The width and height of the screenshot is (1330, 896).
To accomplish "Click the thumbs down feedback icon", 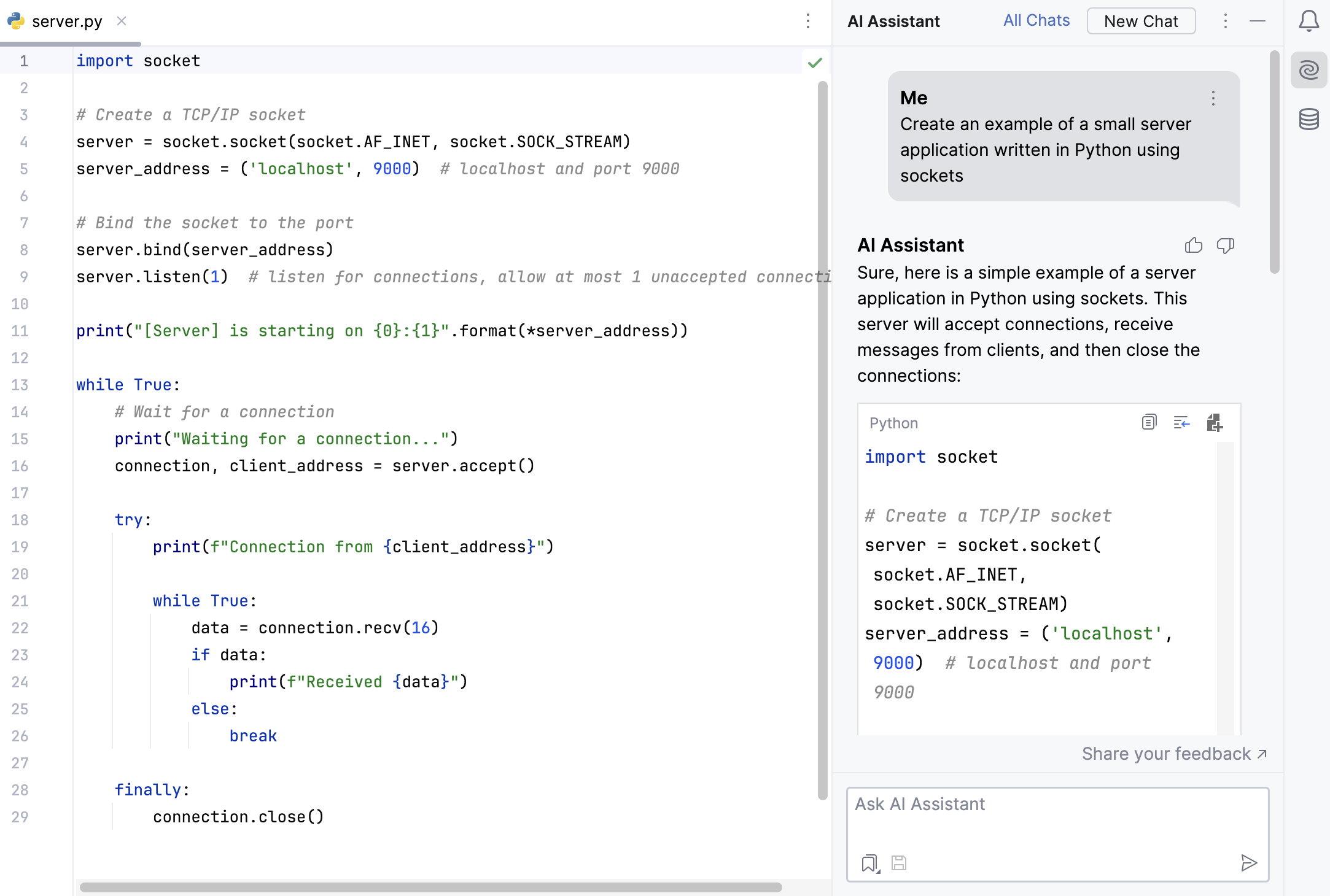I will click(x=1225, y=245).
